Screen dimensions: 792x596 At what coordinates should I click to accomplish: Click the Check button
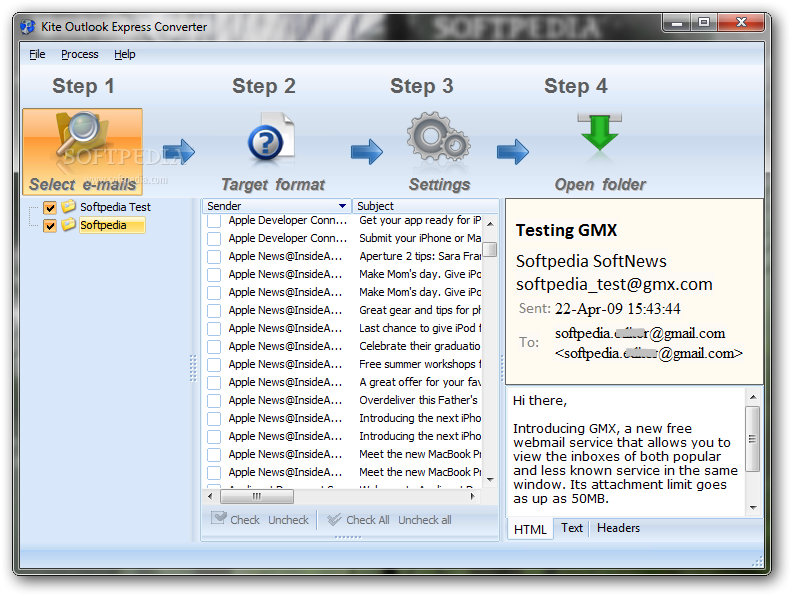point(235,519)
